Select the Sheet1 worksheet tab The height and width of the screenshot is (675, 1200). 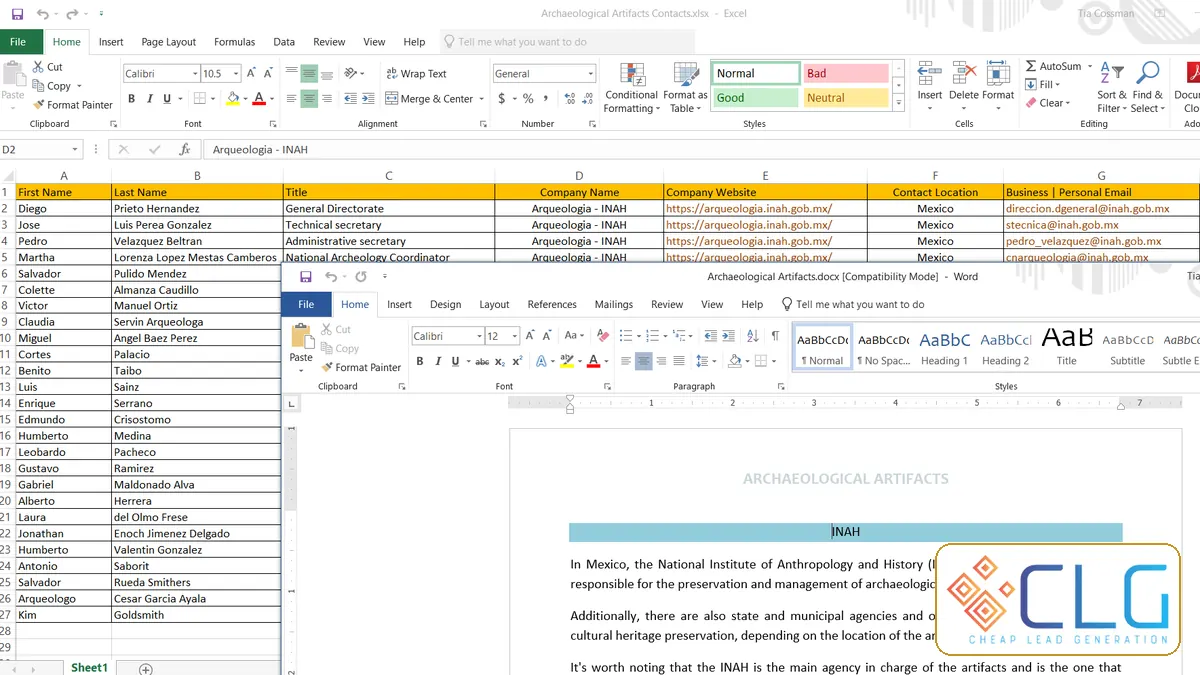click(x=88, y=667)
